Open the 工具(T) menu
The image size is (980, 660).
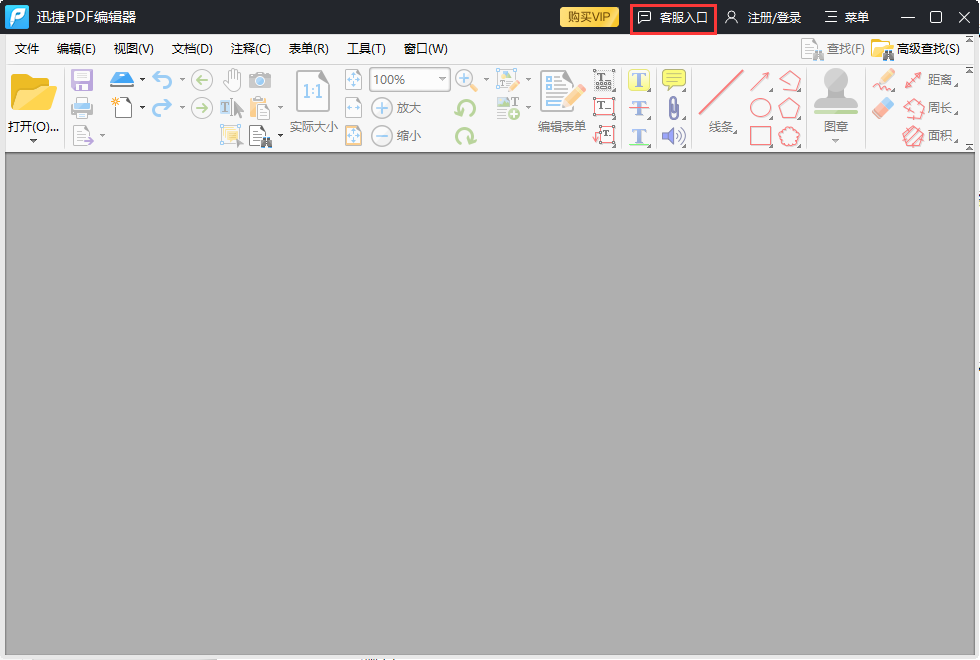coord(367,49)
